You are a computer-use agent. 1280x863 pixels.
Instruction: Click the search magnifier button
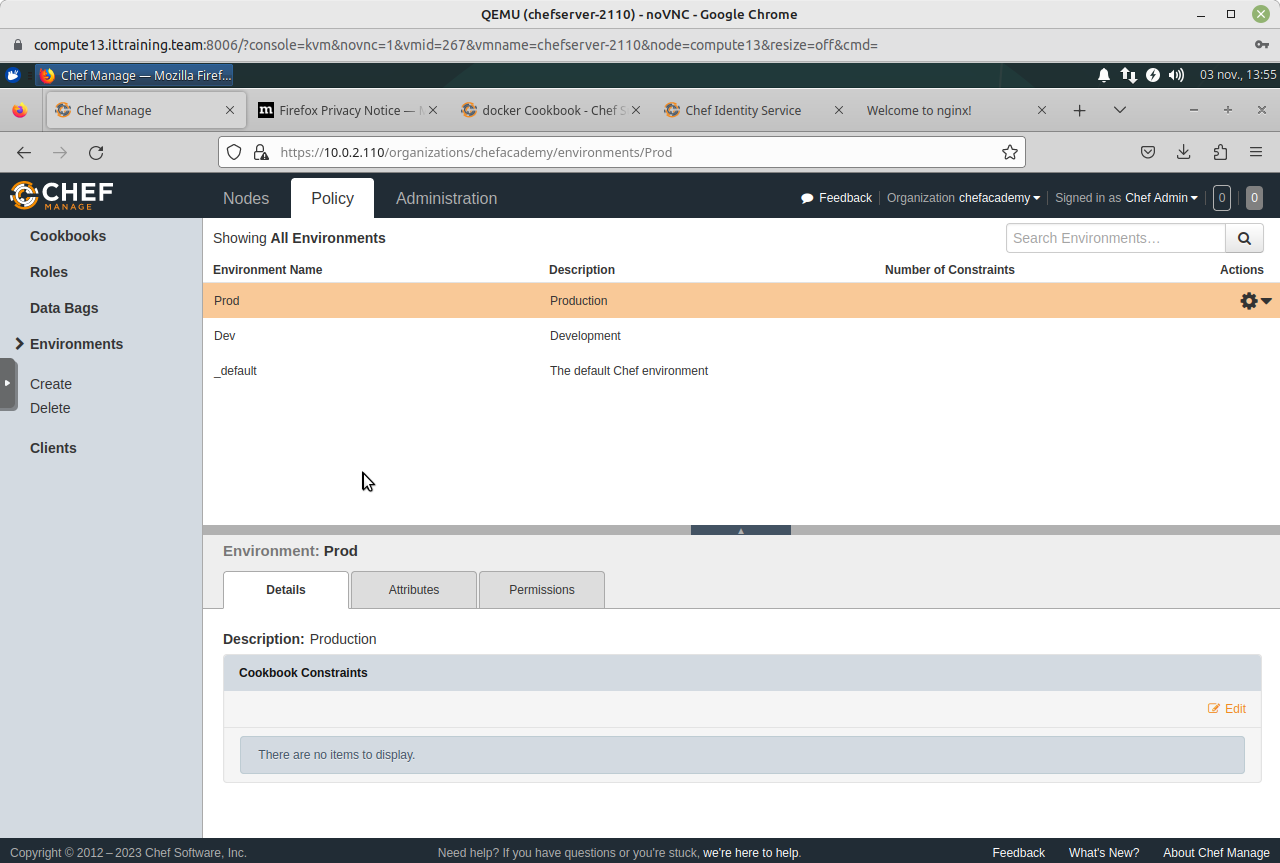tap(1244, 238)
